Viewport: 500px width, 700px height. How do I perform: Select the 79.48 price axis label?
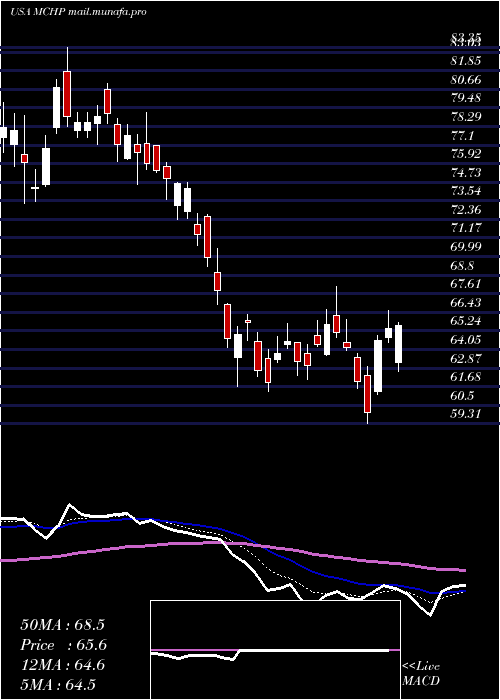click(465, 98)
